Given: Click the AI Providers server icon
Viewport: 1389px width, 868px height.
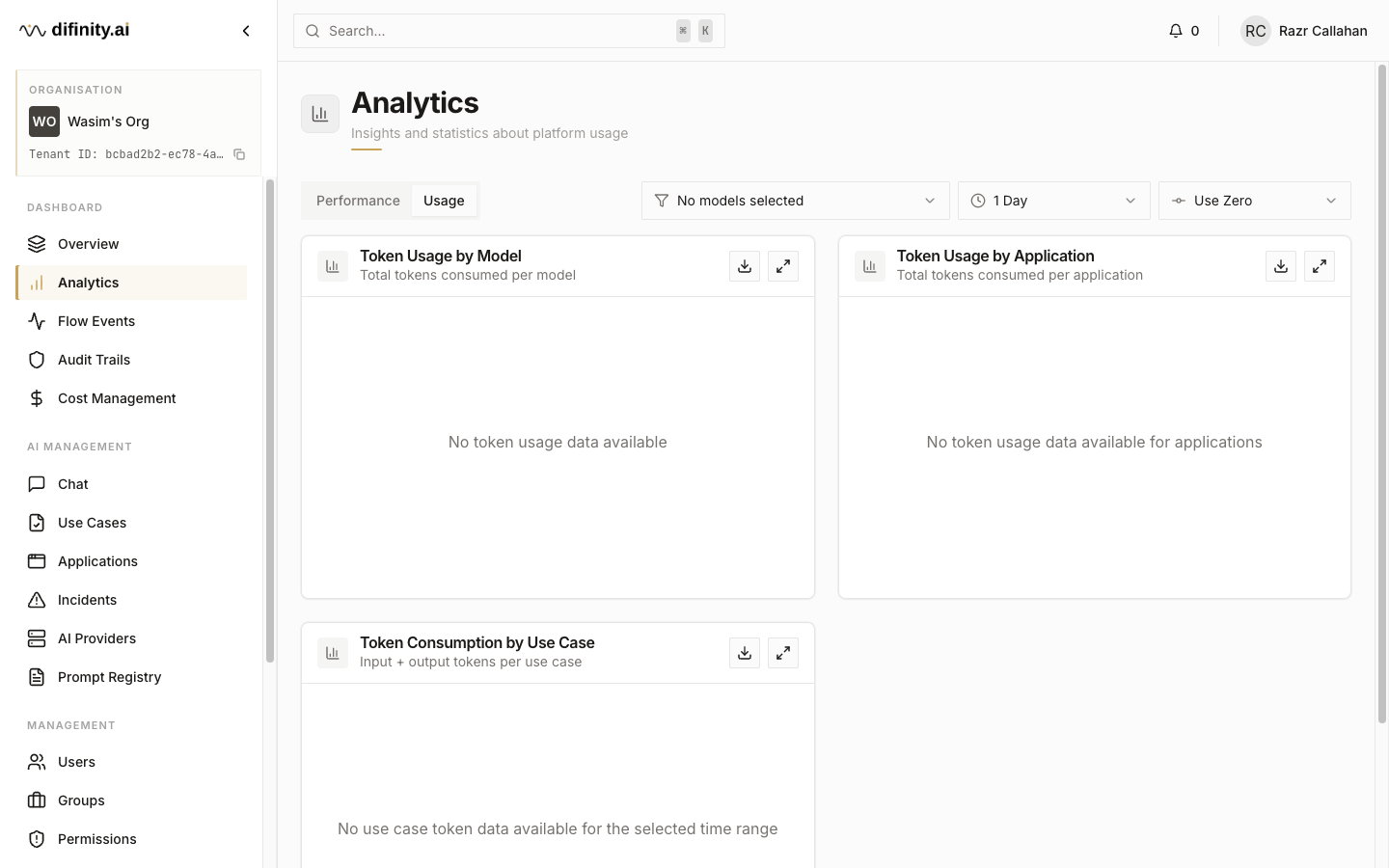Looking at the screenshot, I should point(37,638).
